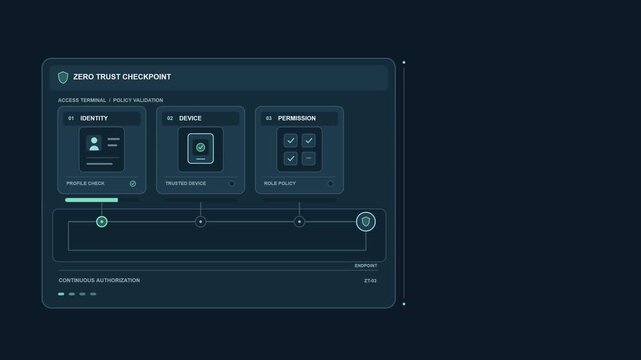The height and width of the screenshot is (360, 641).
Task: Click the Endpoint label
Action: pyautogui.click(x=366, y=266)
